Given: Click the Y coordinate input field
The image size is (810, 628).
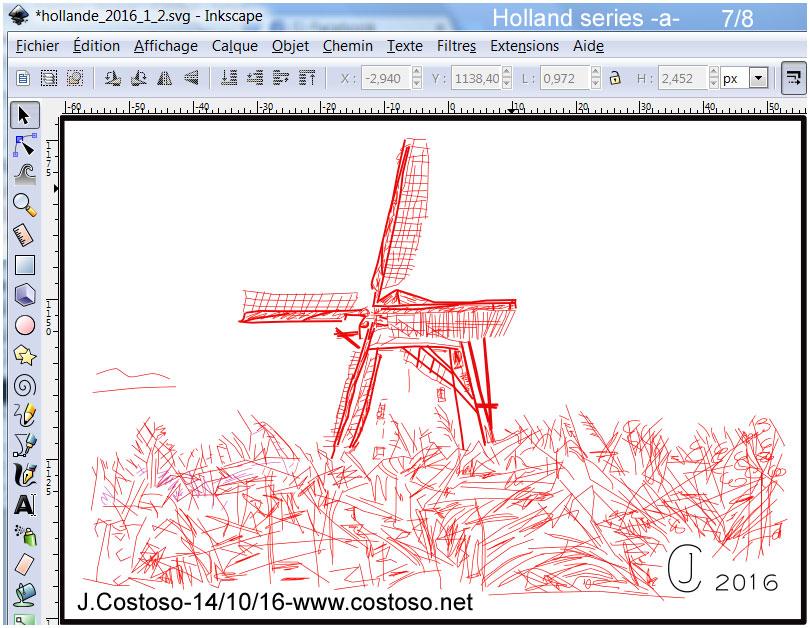Looking at the screenshot, I should [476, 78].
